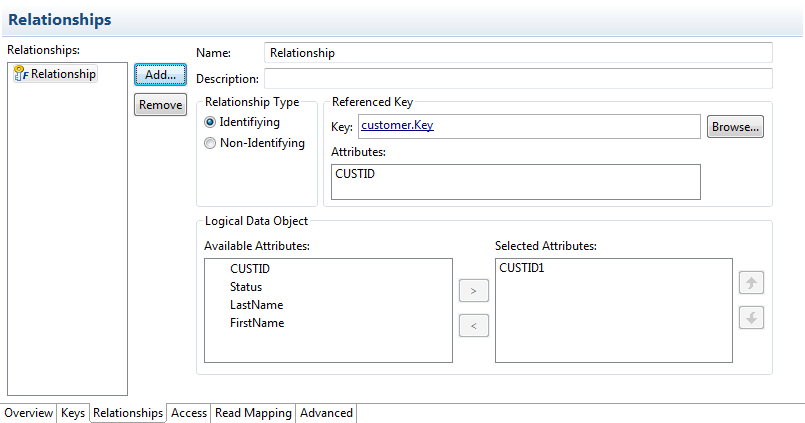Follow the customer.Key link
This screenshot has width=805, height=423.
point(397,126)
